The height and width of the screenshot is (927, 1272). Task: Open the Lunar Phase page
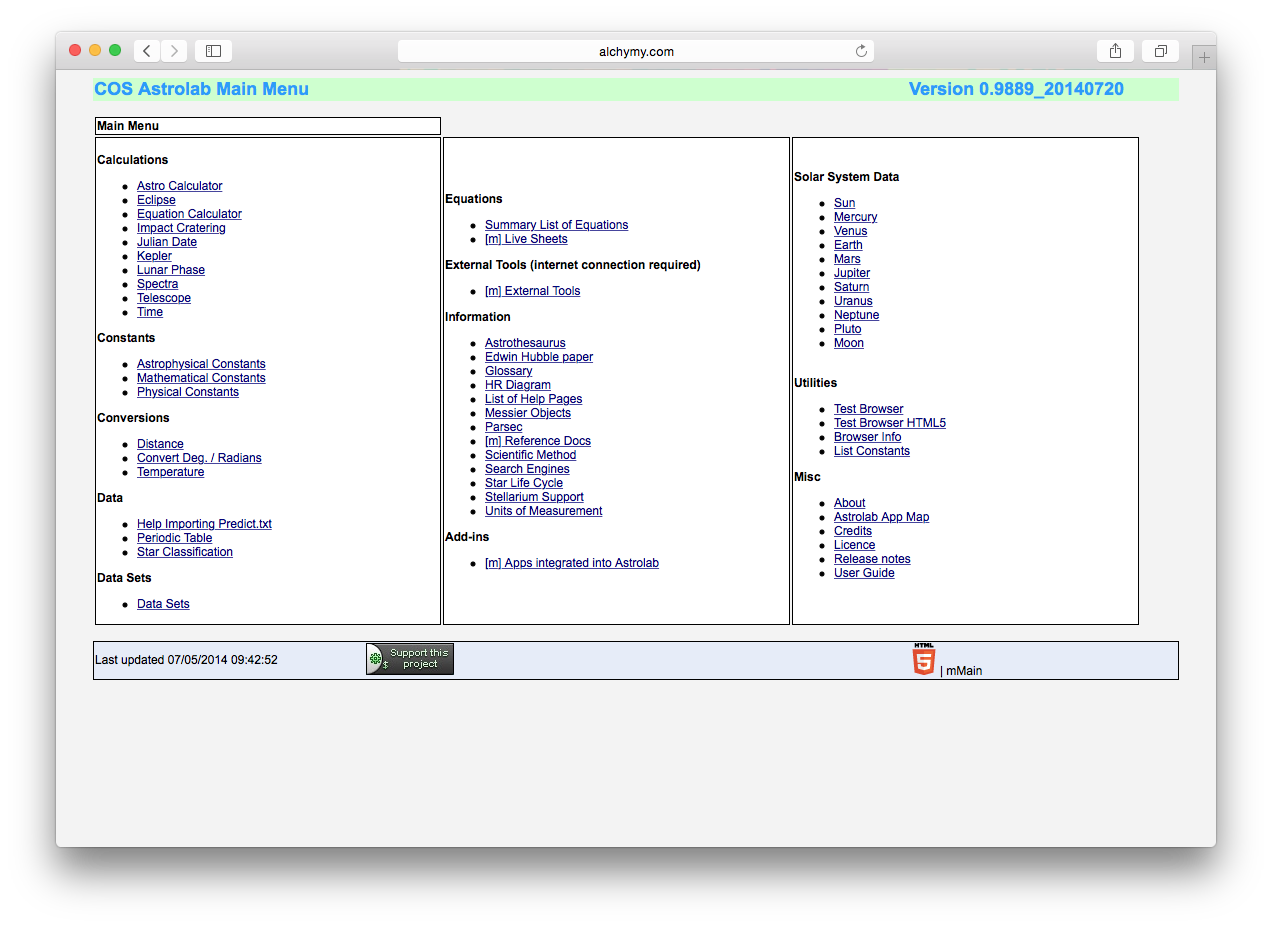coord(170,269)
